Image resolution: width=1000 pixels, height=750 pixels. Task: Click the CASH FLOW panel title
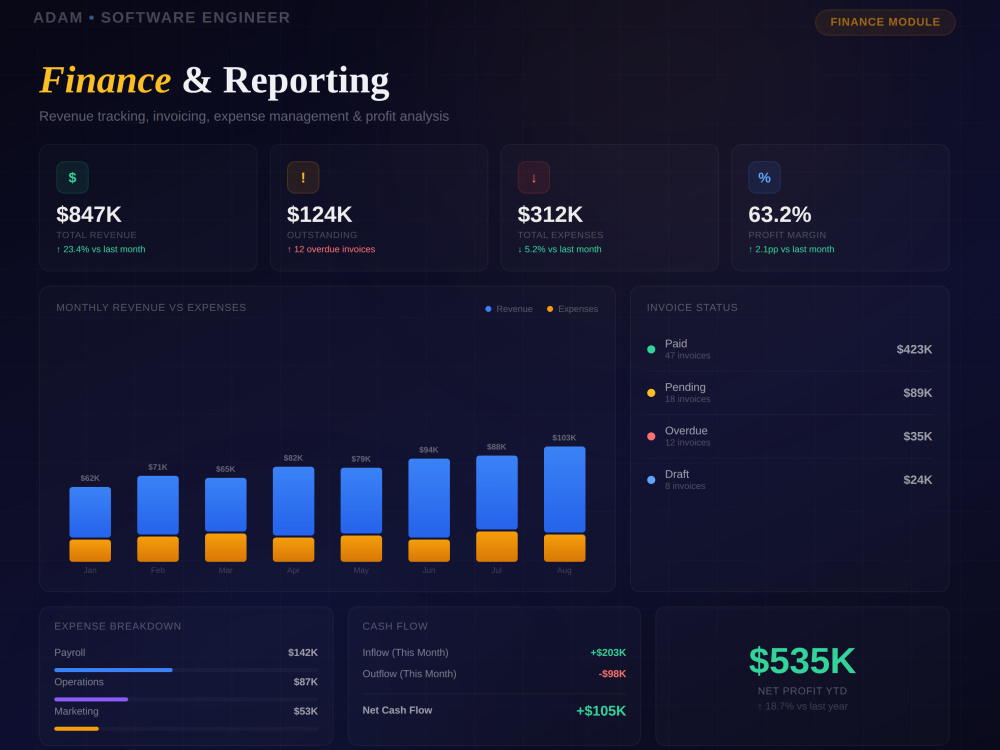[395, 626]
